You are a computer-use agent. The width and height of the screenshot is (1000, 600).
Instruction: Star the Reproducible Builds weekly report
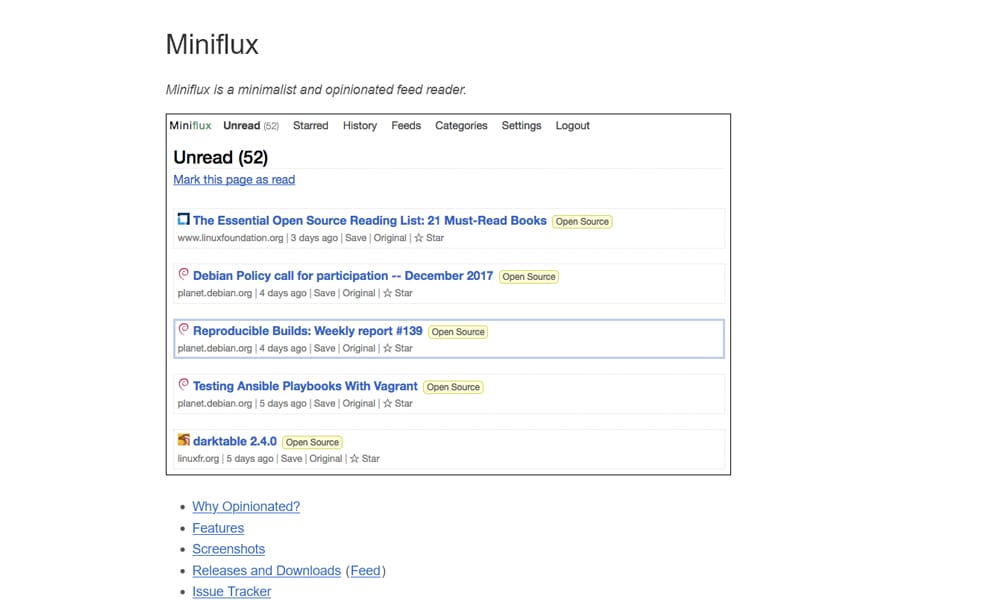click(397, 348)
